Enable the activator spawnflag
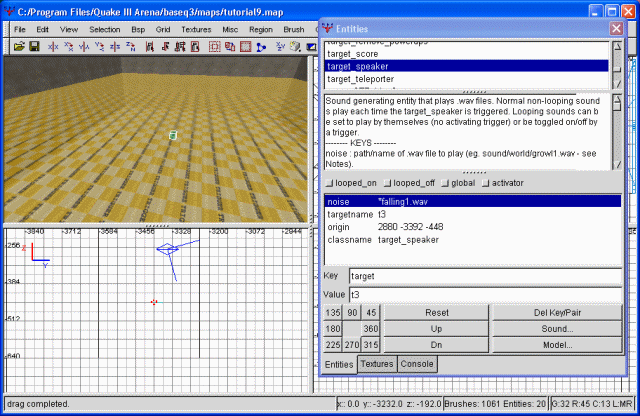 (503, 183)
